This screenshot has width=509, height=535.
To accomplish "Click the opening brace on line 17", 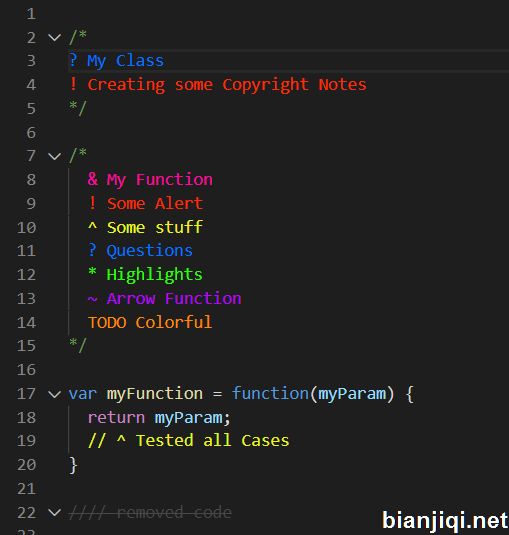I will 410,394.
